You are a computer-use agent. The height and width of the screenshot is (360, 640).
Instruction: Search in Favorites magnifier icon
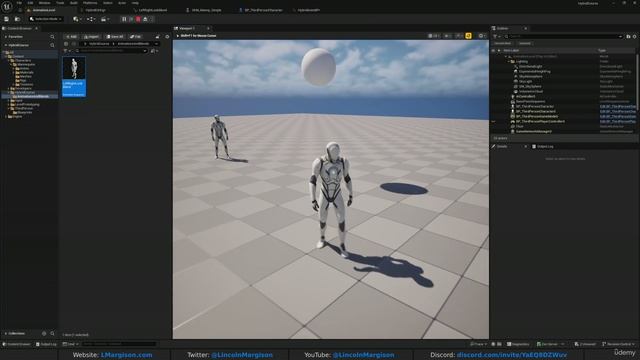pyautogui.click(x=52, y=37)
